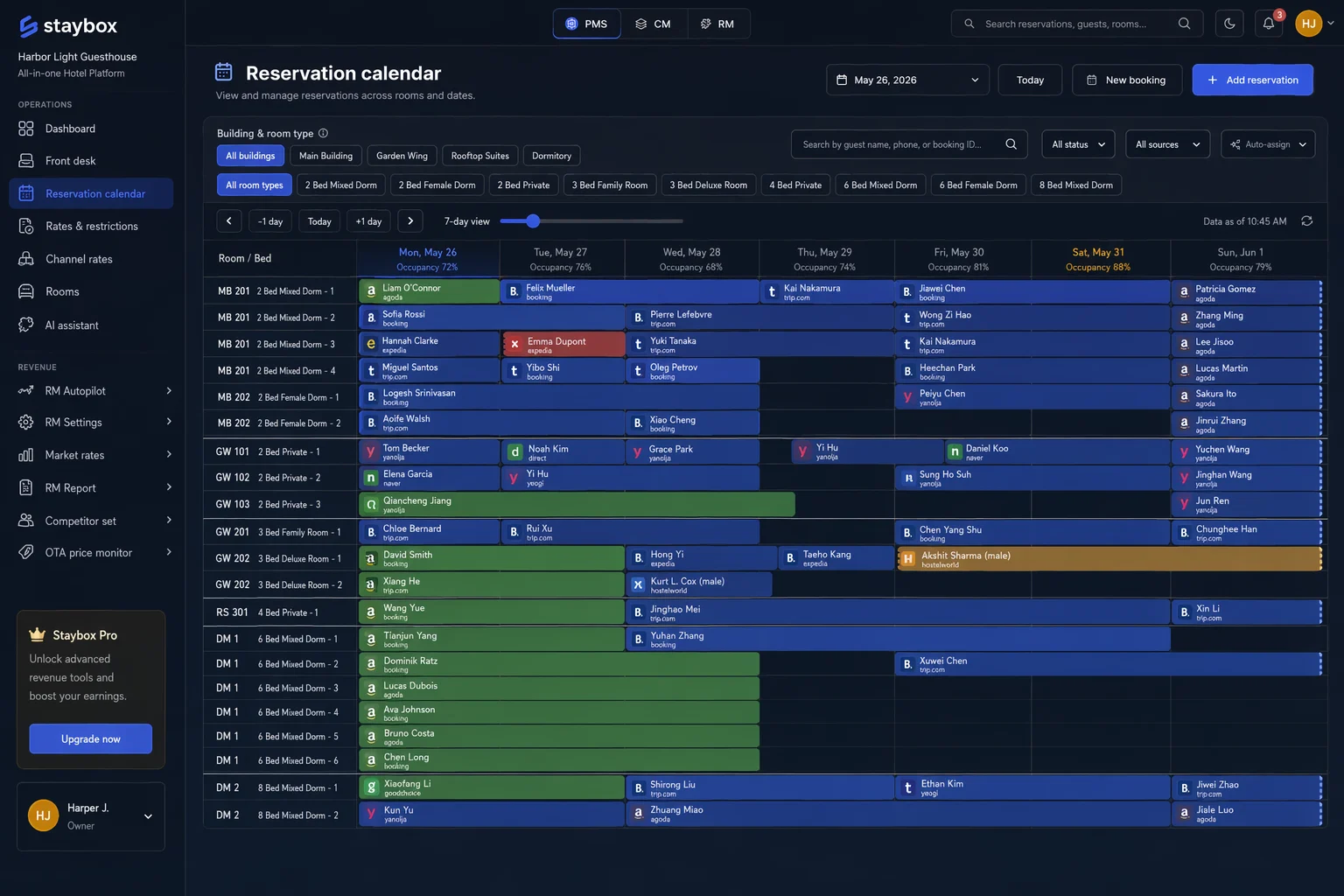This screenshot has width=1344, height=896.
Task: Open the AI assistant icon
Action: [x=26, y=325]
